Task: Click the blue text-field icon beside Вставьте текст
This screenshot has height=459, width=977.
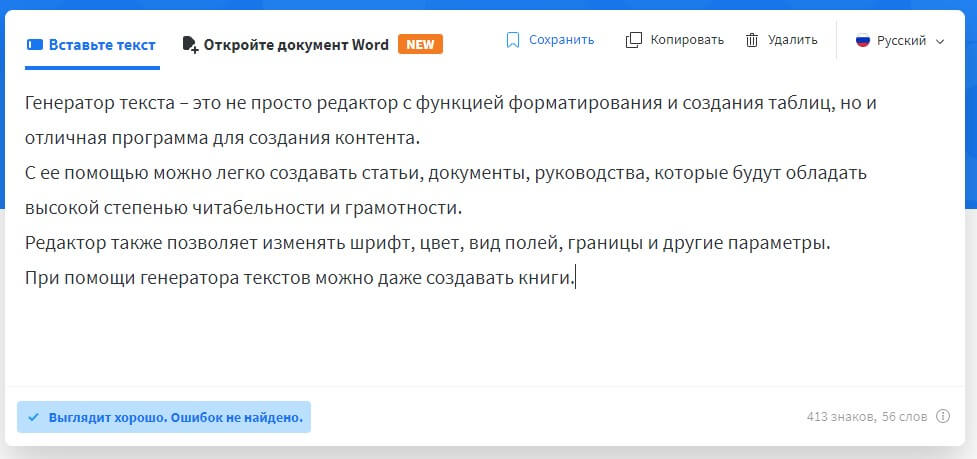Action: click(x=35, y=45)
